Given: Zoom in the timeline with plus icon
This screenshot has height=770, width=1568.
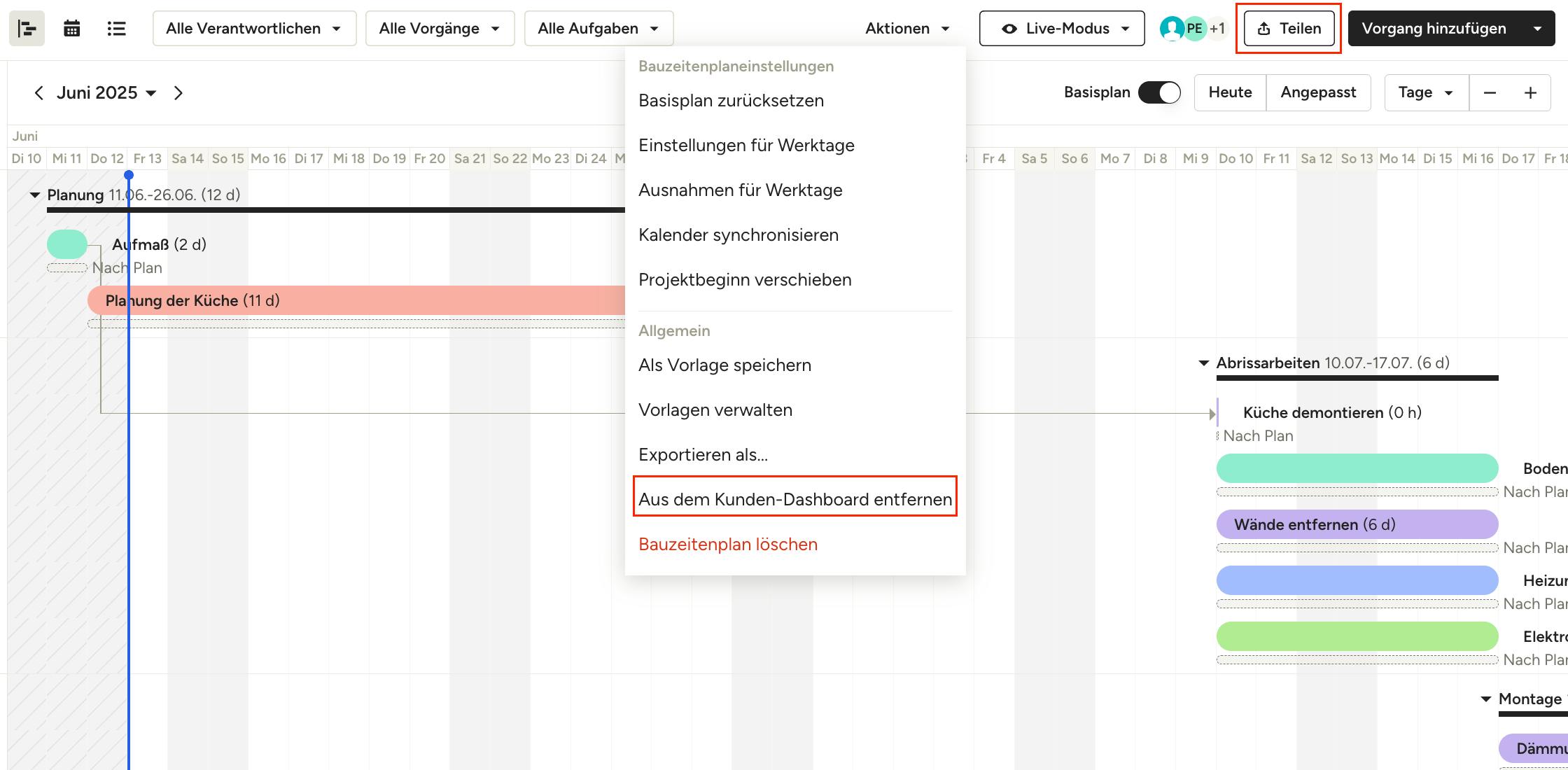Looking at the screenshot, I should 1530,93.
